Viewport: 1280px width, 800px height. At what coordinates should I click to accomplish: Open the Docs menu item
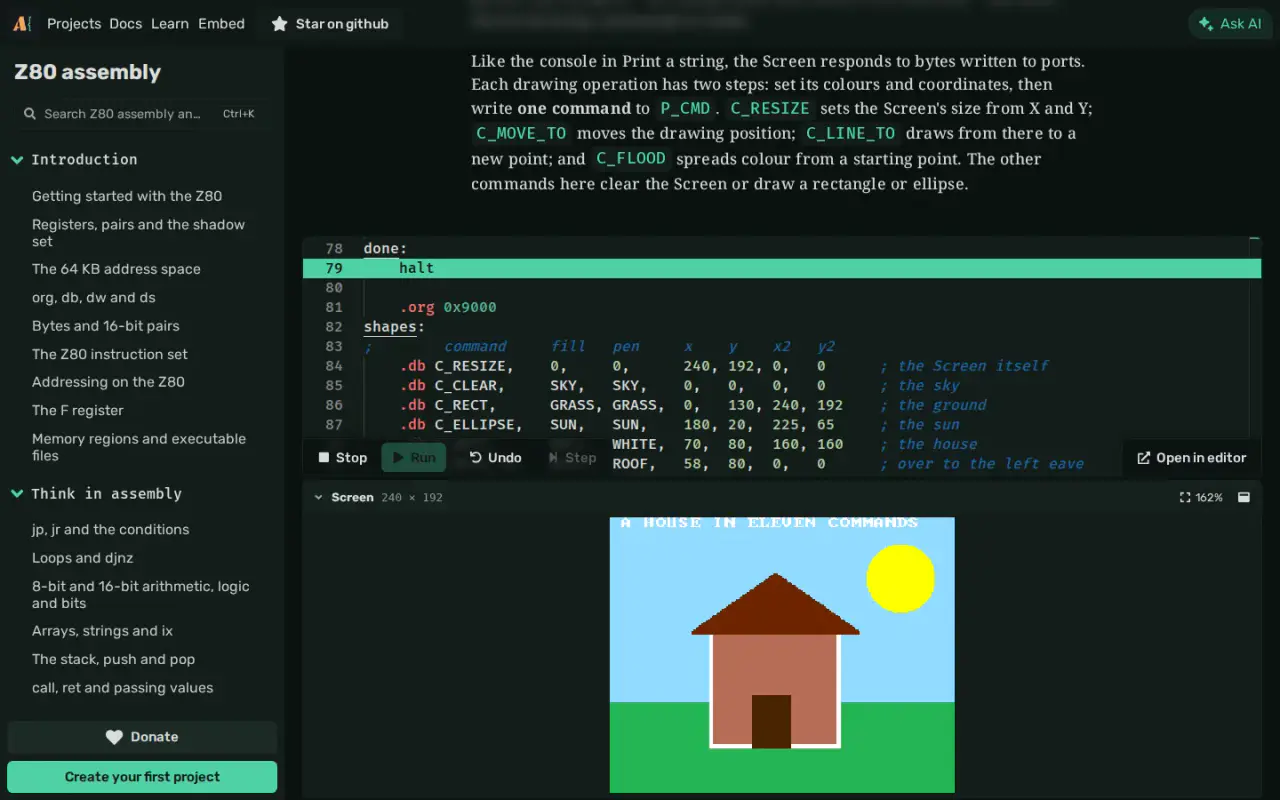point(126,24)
